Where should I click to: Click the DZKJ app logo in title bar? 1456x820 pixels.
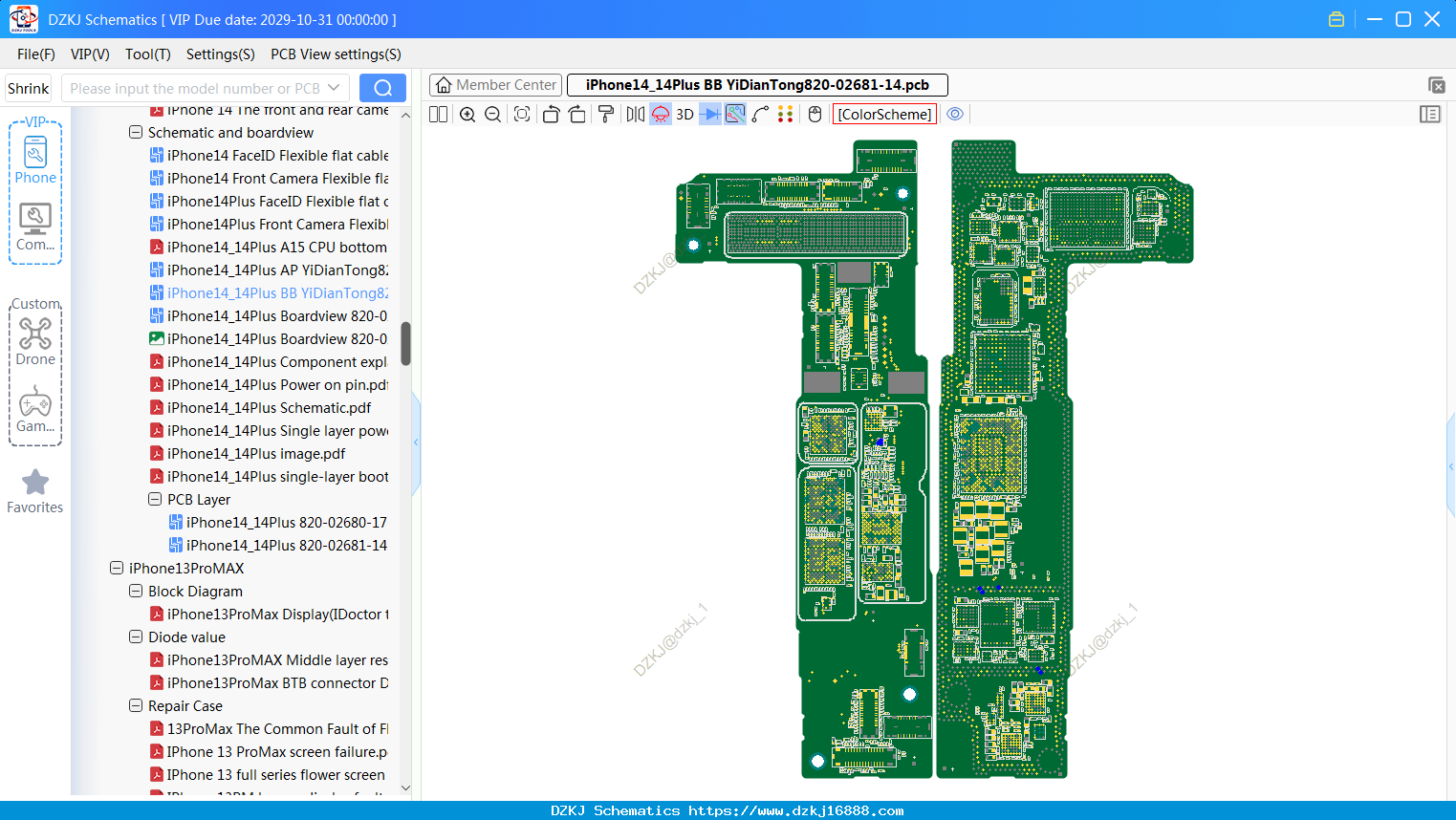(23, 19)
